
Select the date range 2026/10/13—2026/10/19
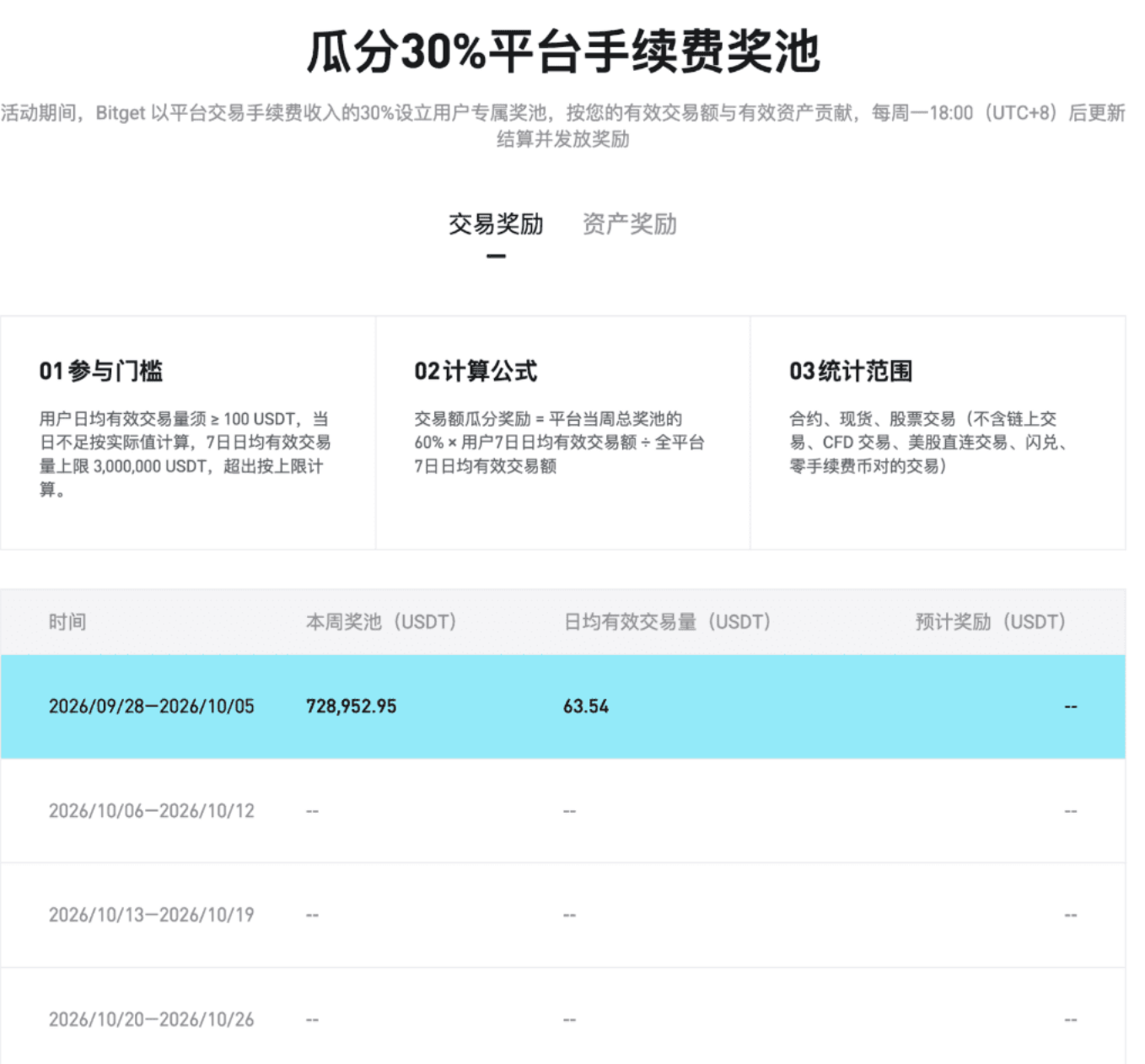152,915
